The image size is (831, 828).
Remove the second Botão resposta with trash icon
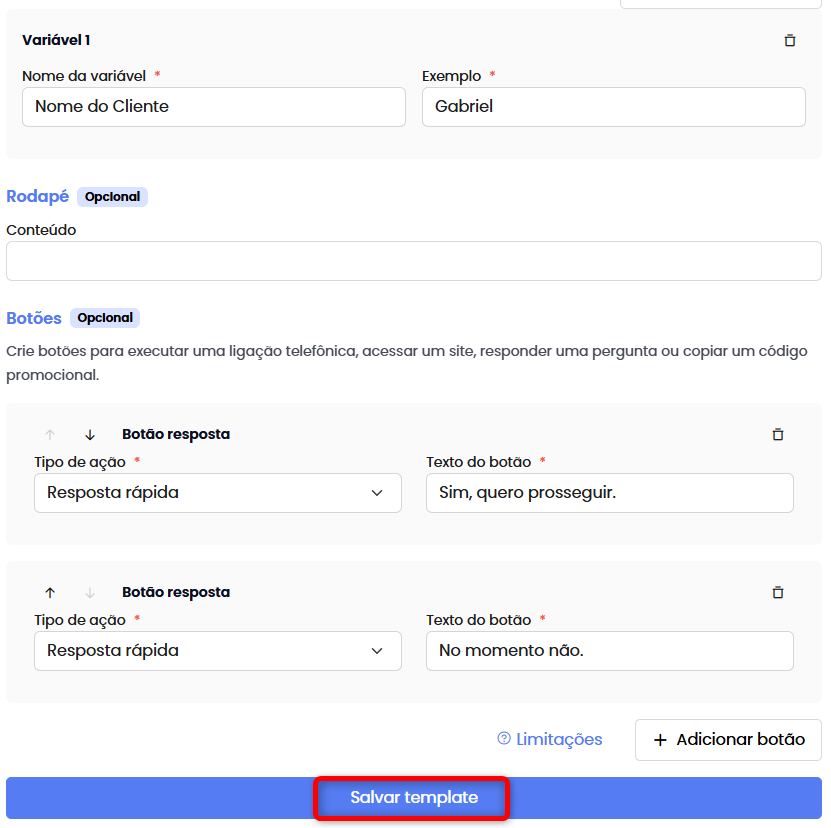pyautogui.click(x=778, y=592)
